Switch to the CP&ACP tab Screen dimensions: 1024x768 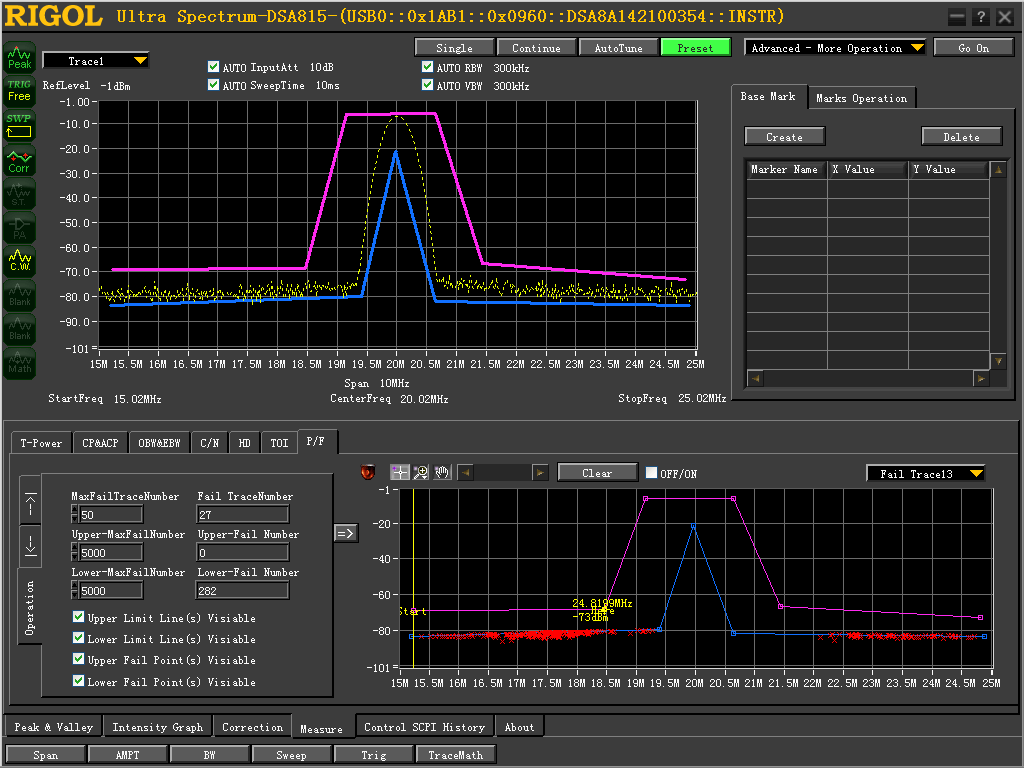(100, 443)
